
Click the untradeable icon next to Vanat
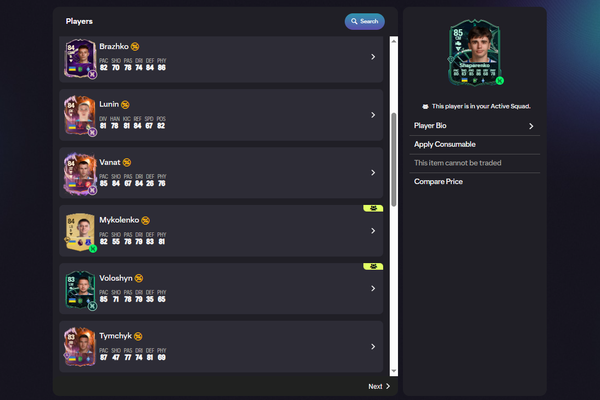point(126,162)
